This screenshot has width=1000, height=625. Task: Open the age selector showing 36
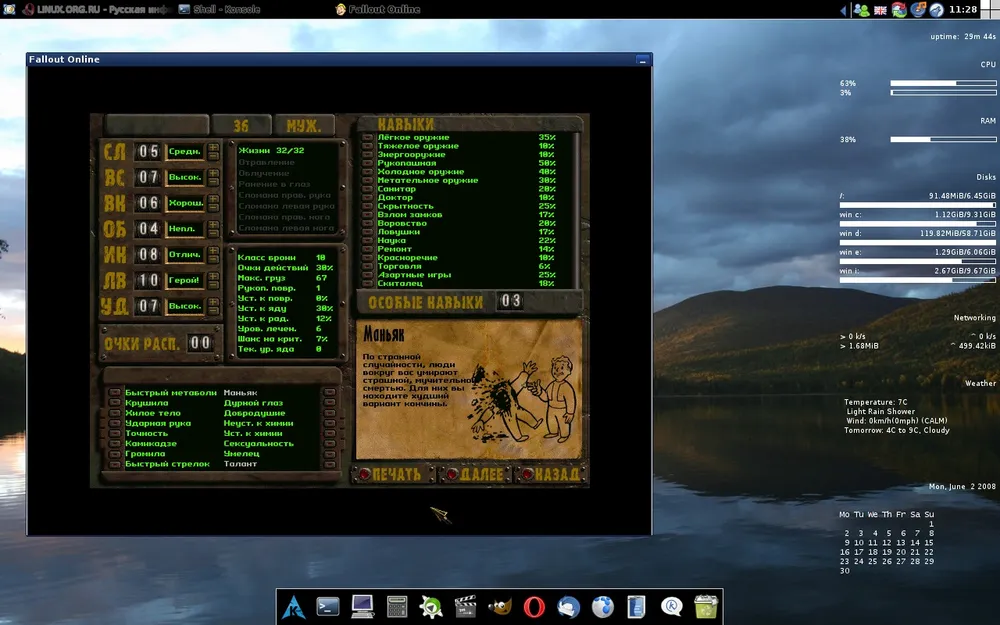coord(241,125)
